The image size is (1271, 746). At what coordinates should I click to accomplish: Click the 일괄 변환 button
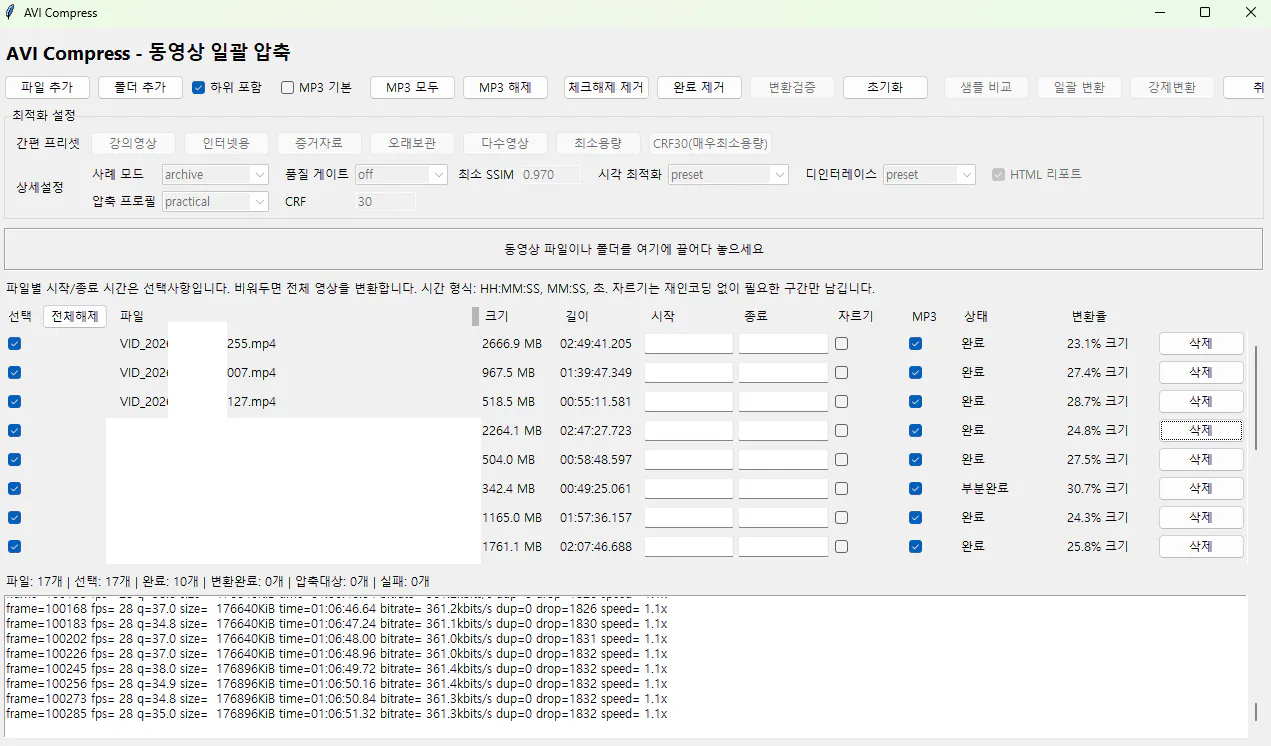click(1079, 88)
